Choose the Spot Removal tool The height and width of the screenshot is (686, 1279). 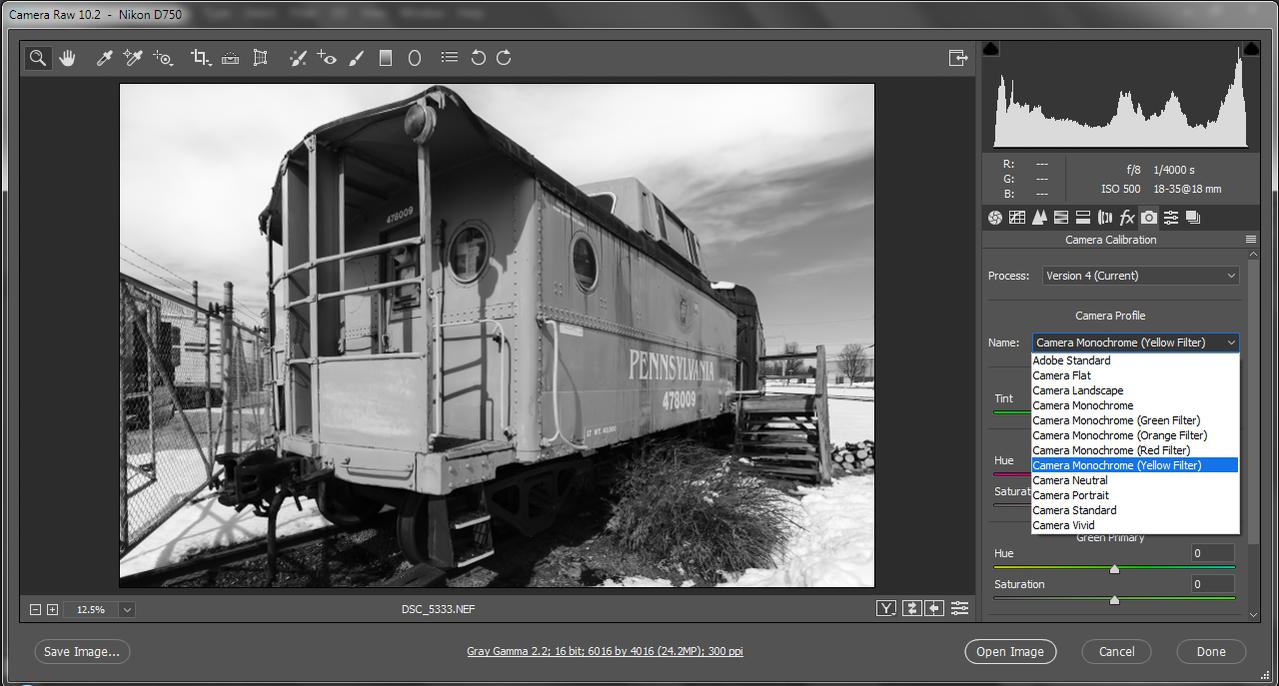297,58
